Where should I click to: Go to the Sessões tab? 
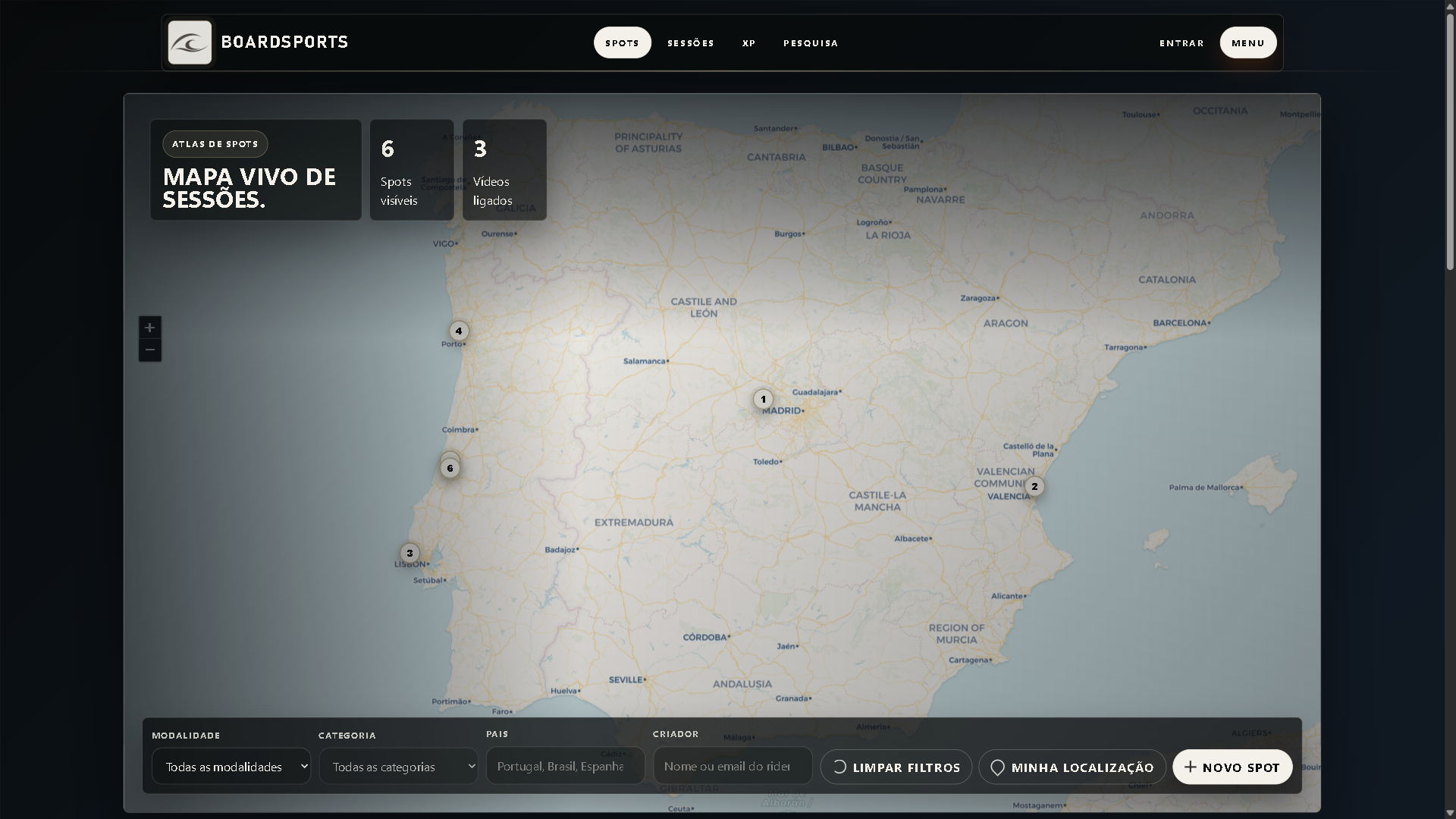coord(691,43)
